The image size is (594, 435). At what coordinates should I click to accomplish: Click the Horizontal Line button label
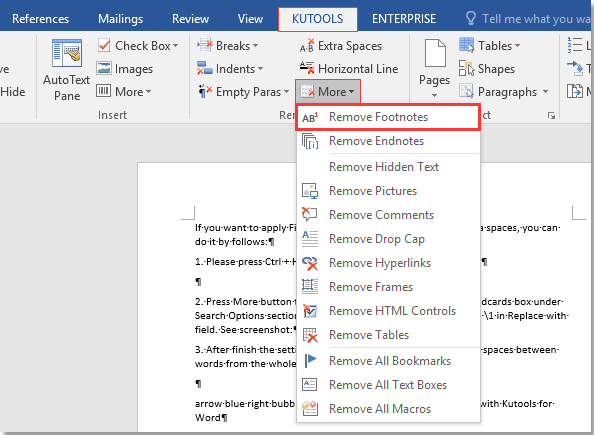click(358, 69)
